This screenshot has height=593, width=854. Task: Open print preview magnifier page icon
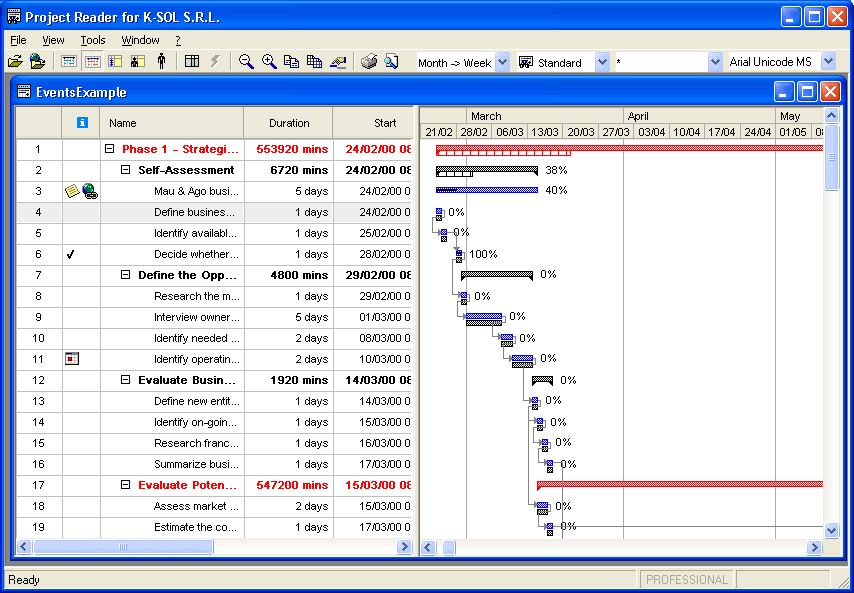(x=391, y=62)
